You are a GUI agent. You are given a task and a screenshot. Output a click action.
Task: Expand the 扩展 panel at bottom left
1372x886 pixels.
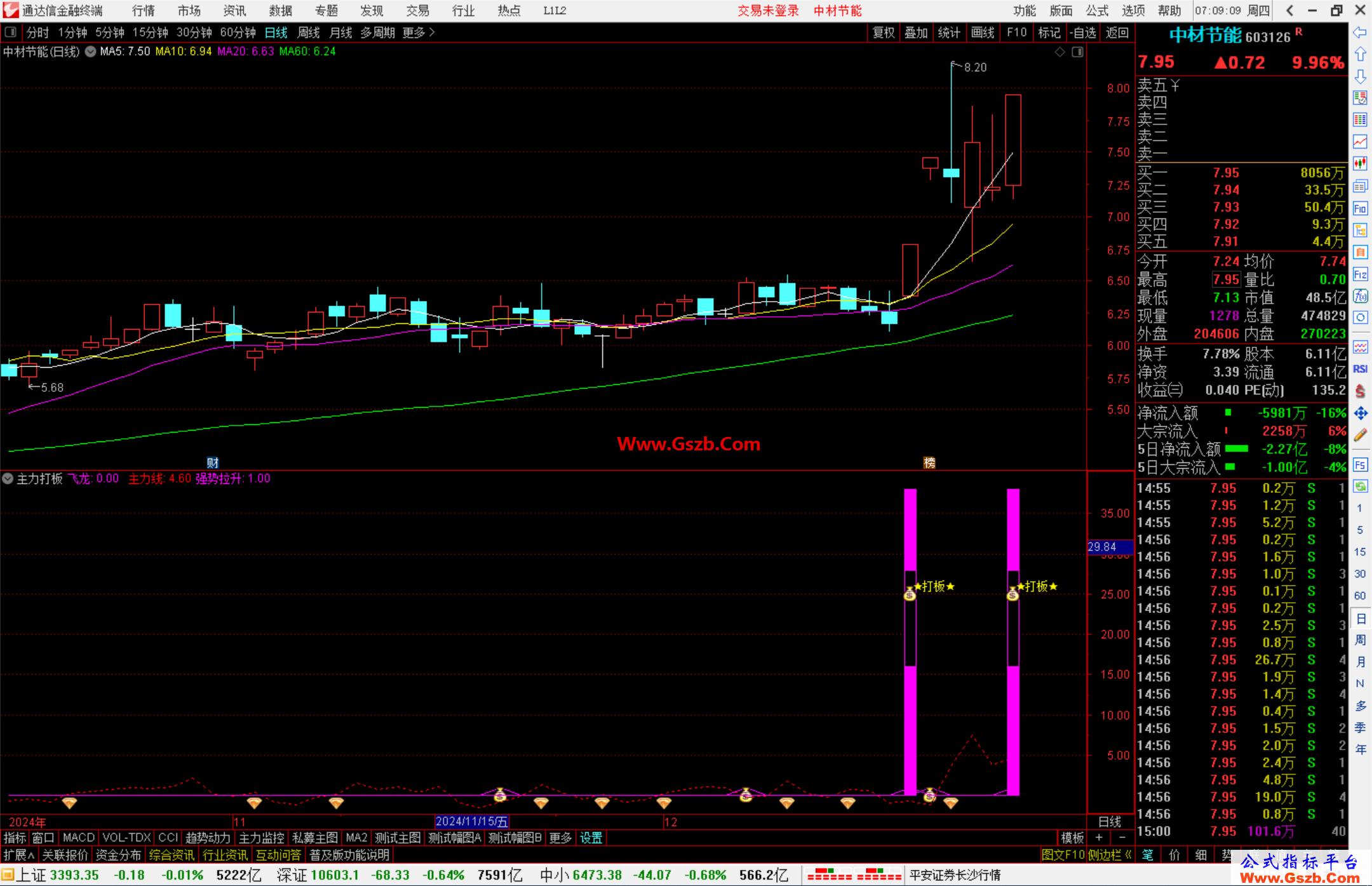[x=19, y=855]
